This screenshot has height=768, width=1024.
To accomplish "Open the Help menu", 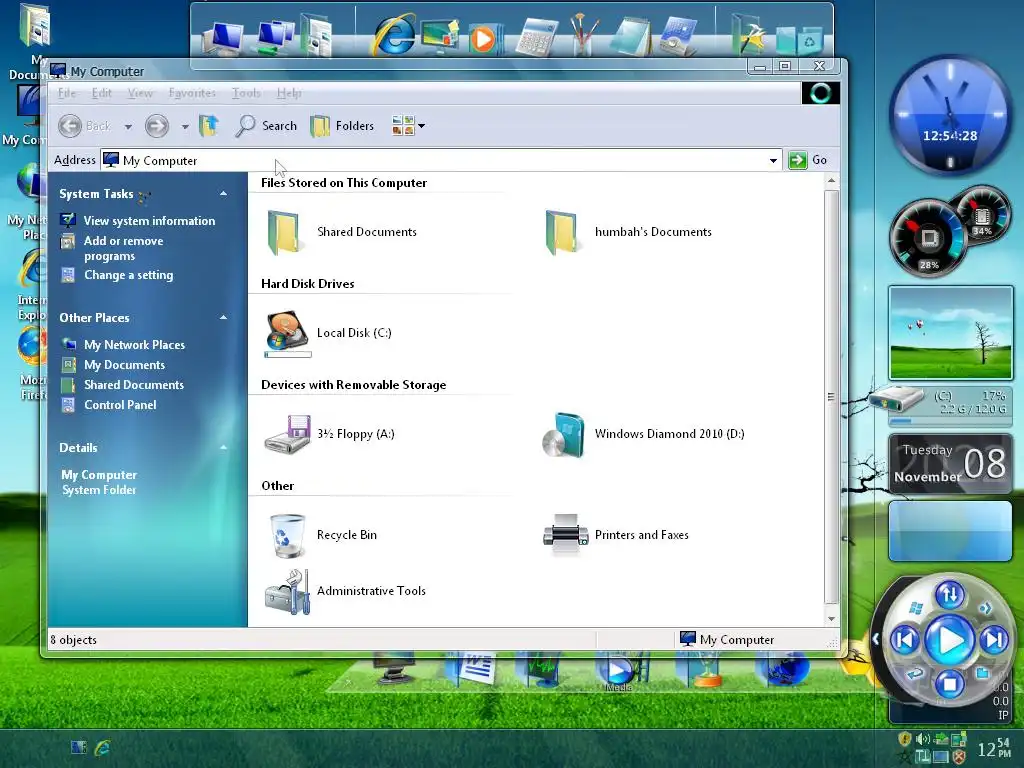I will click(289, 93).
